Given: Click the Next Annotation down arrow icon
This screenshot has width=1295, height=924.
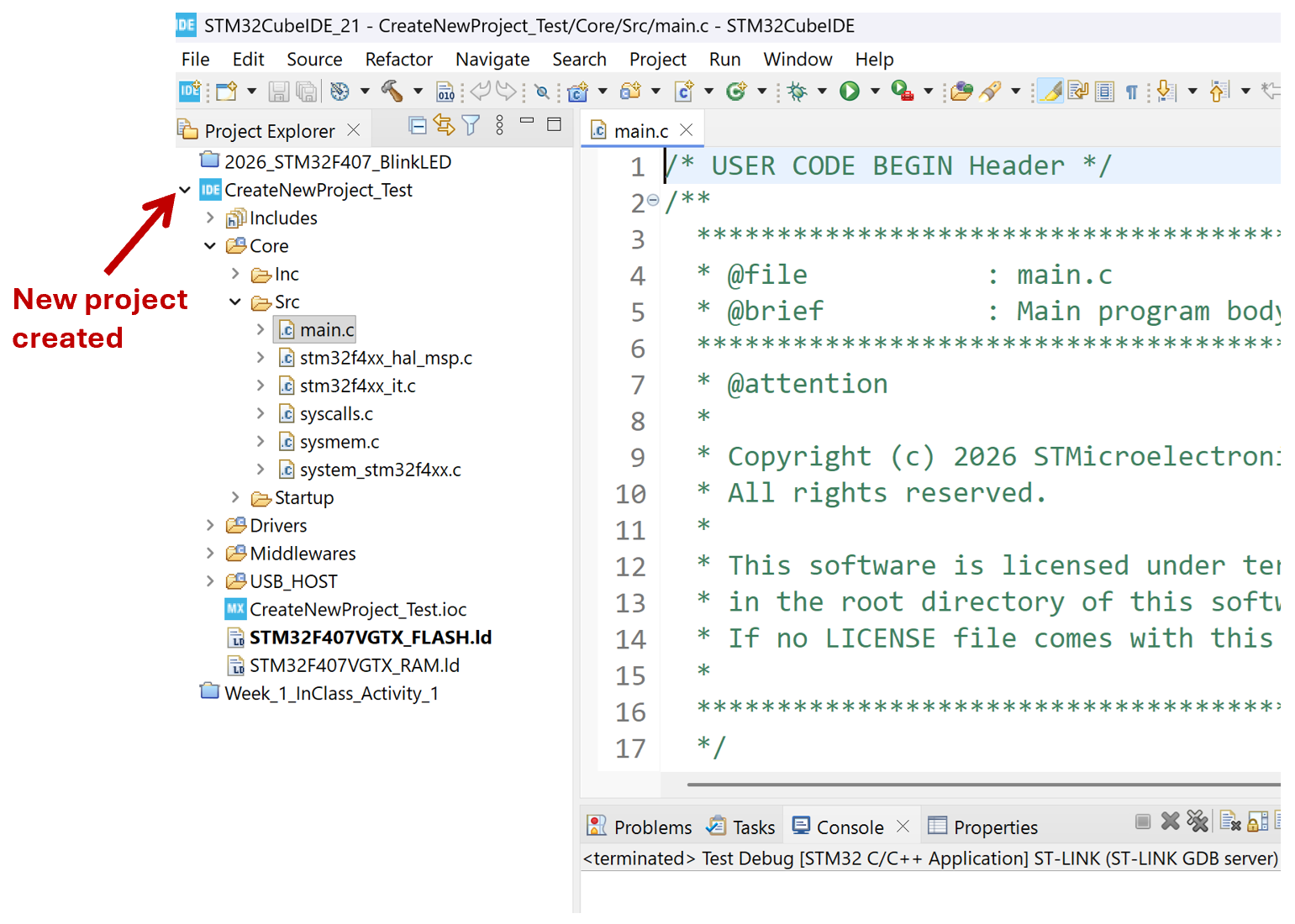Looking at the screenshot, I should point(1166,91).
